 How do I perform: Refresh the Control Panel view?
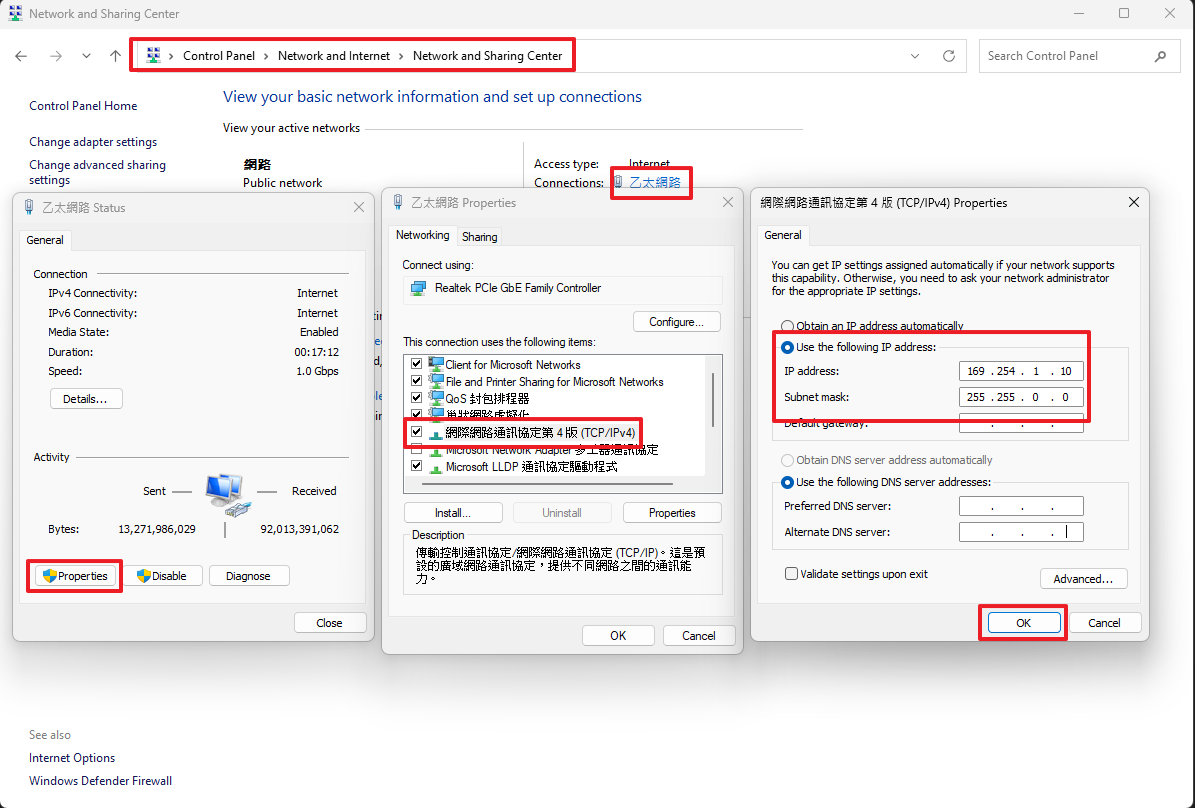tap(949, 56)
